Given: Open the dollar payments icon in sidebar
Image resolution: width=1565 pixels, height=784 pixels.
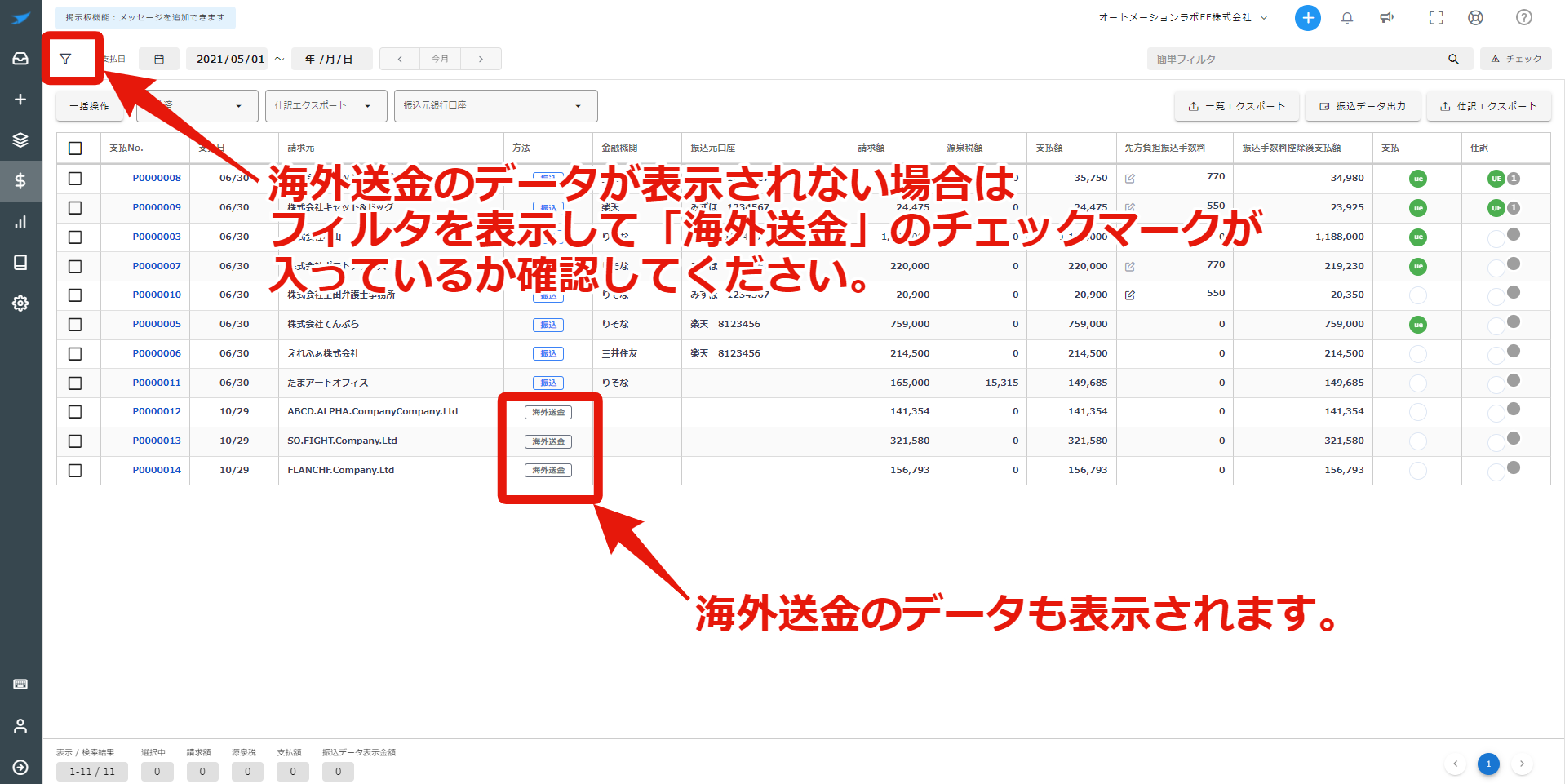Looking at the screenshot, I should point(20,181).
